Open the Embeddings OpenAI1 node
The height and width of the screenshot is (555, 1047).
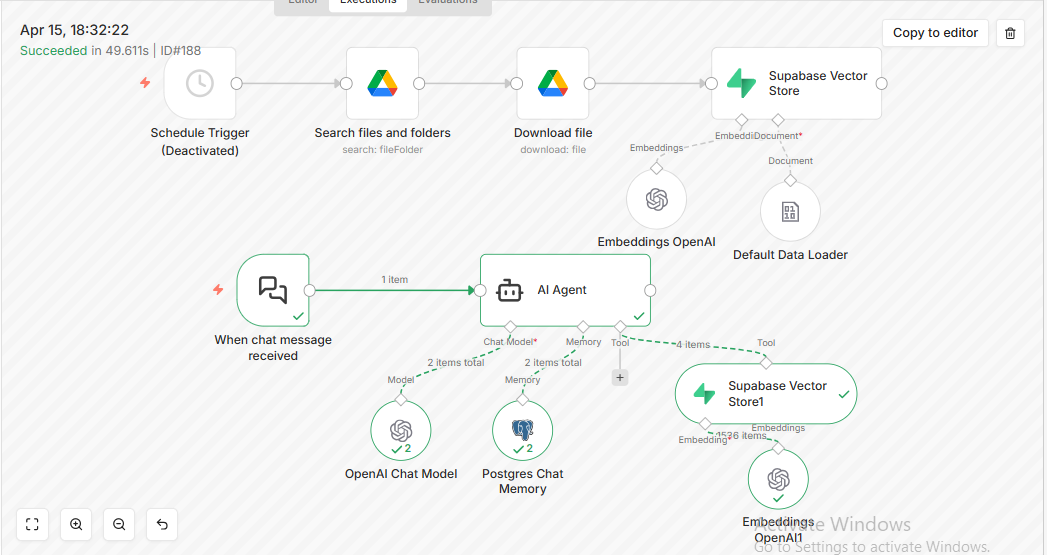pyautogui.click(x=779, y=479)
